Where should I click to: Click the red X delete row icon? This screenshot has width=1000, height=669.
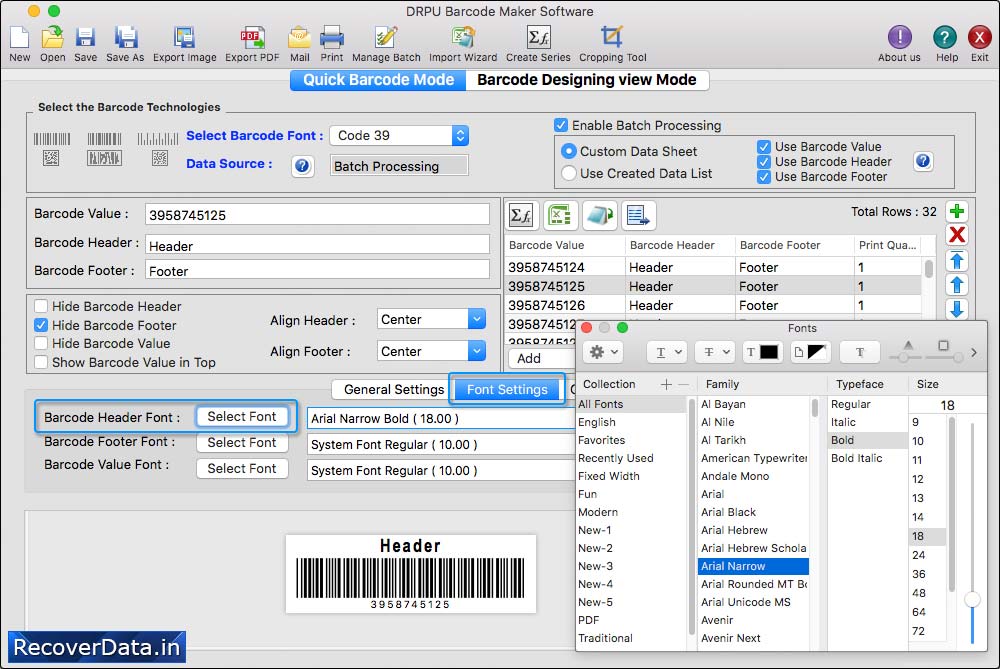957,235
